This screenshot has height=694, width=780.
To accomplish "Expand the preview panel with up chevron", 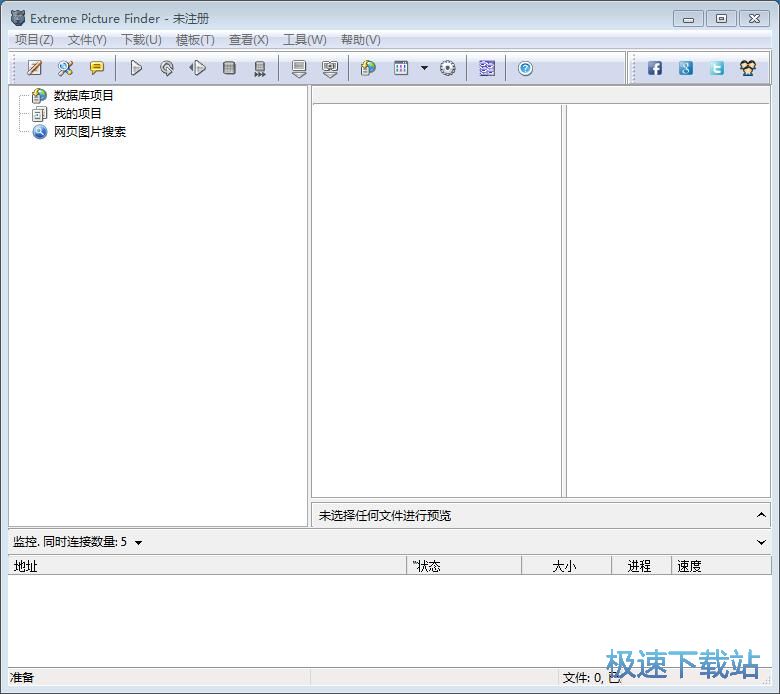I will 761,515.
